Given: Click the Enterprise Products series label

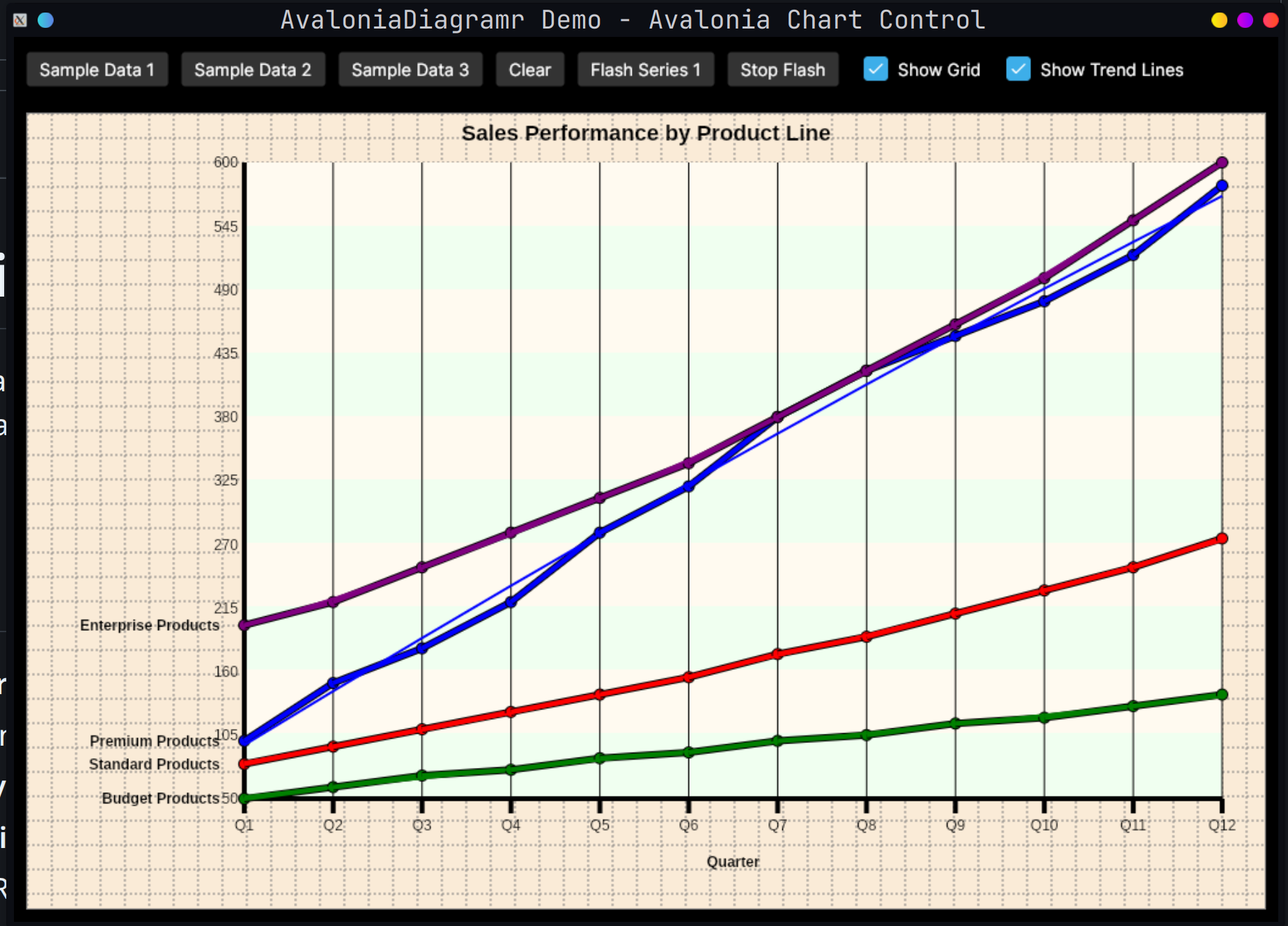Looking at the screenshot, I should (x=150, y=625).
